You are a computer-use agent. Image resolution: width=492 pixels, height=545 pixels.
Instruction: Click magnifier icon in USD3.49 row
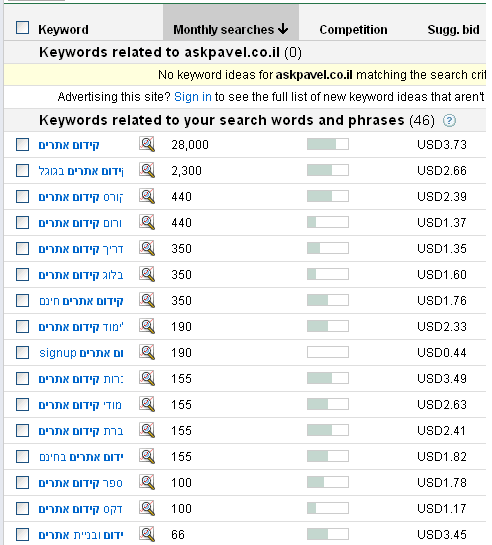147,378
